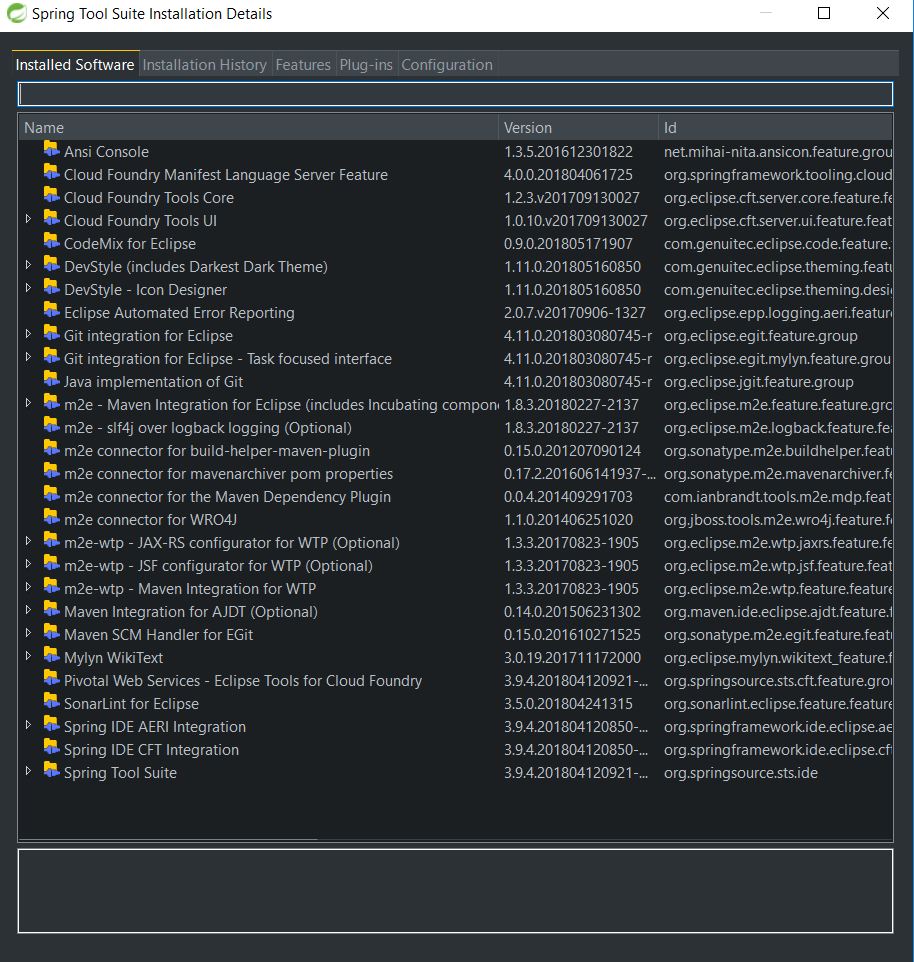
Task: Open the Installation History tab
Action: coord(204,64)
